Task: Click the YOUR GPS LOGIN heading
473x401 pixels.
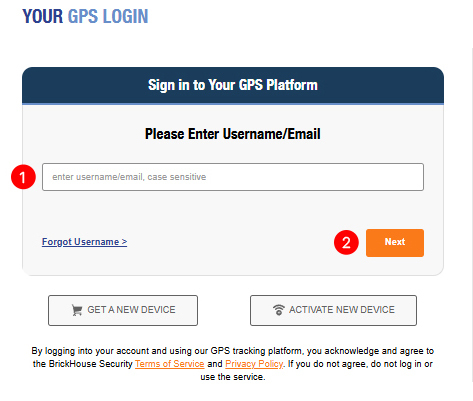Action: click(85, 17)
